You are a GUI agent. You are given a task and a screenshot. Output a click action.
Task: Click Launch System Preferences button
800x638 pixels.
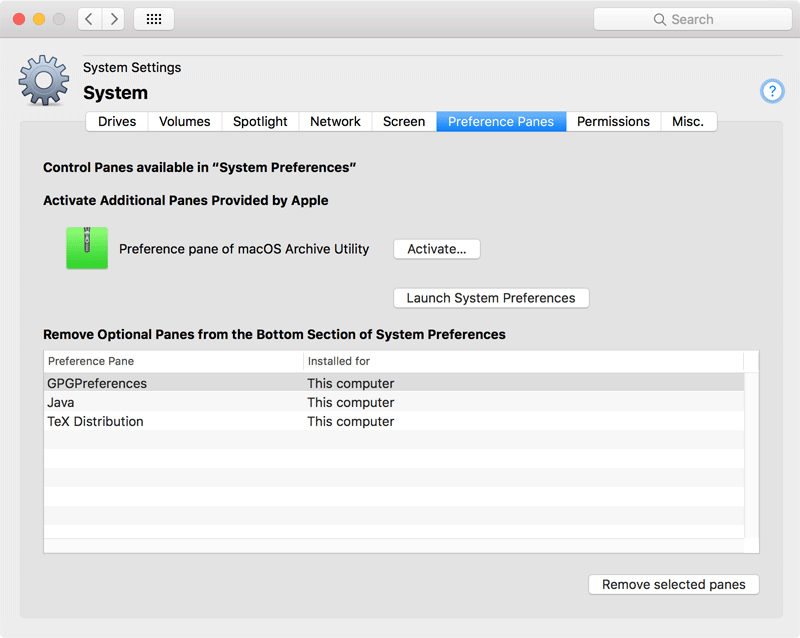491,298
